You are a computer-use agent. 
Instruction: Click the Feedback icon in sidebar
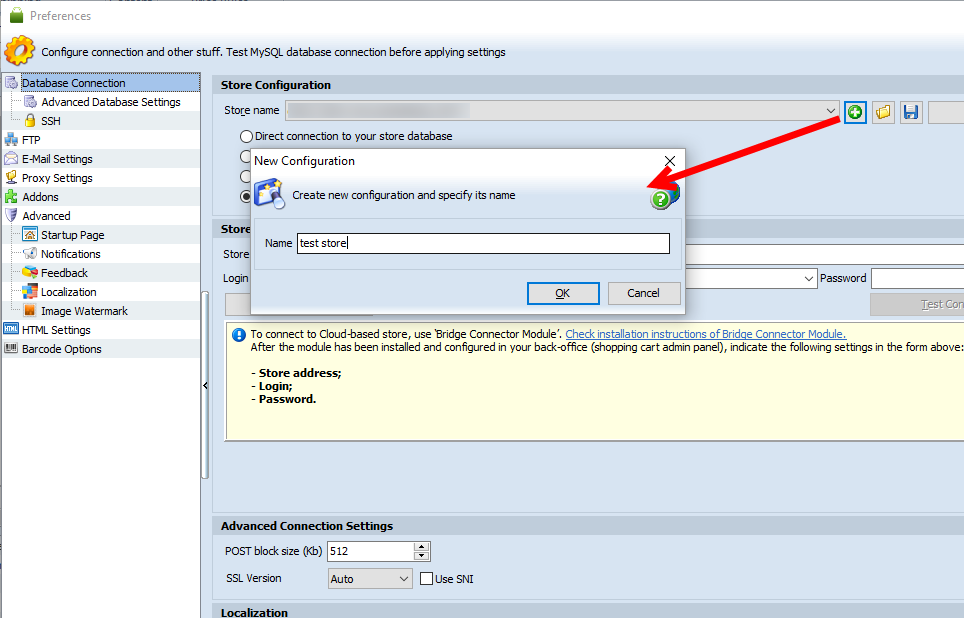click(30, 272)
